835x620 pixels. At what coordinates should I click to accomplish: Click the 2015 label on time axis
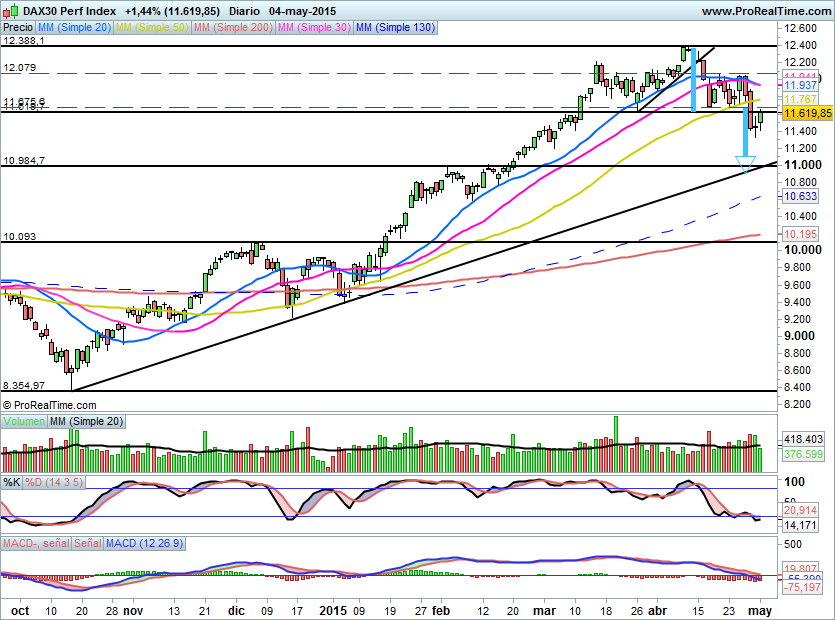tap(333, 610)
